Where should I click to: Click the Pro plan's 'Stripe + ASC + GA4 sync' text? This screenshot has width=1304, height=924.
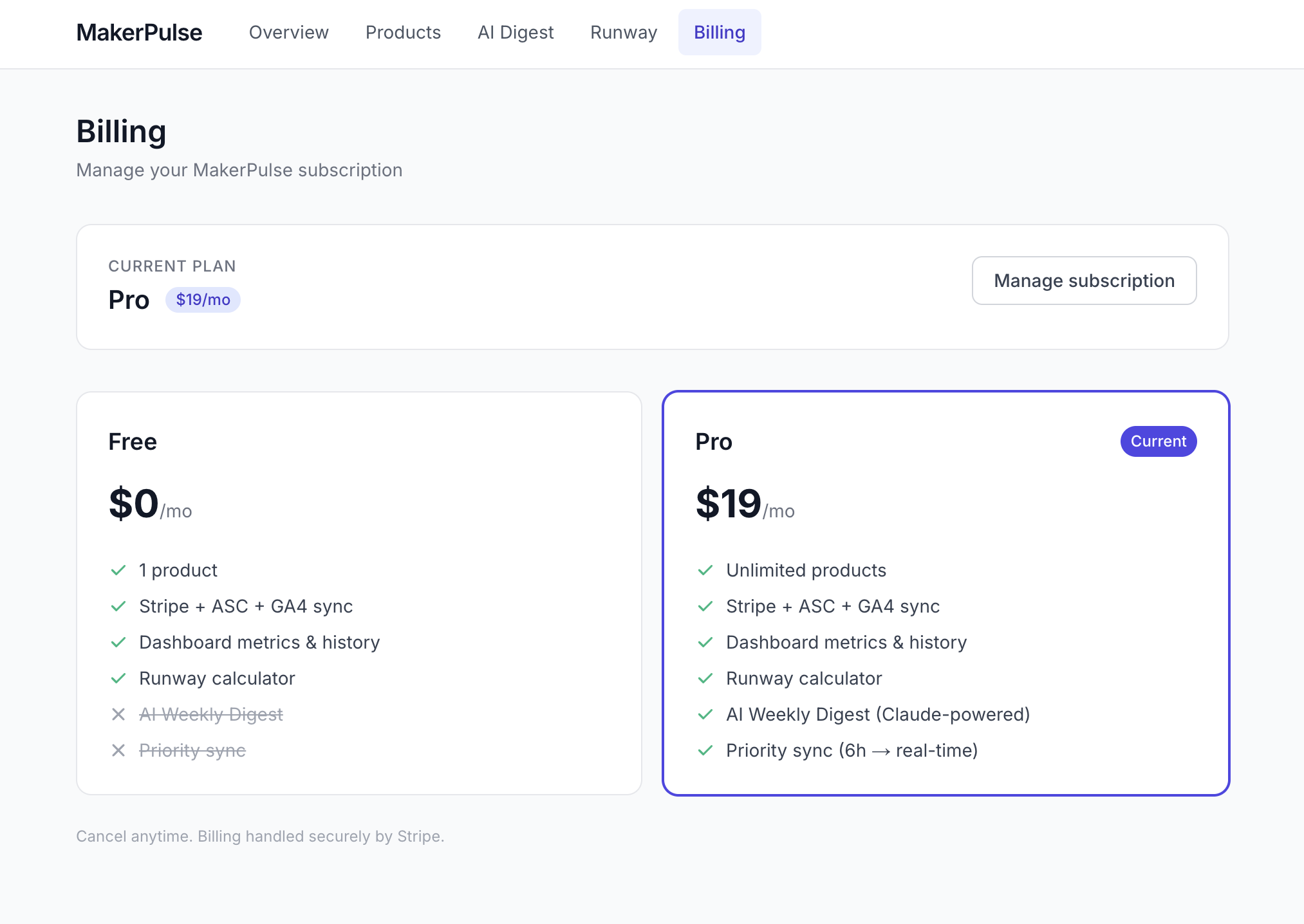pyautogui.click(x=833, y=607)
